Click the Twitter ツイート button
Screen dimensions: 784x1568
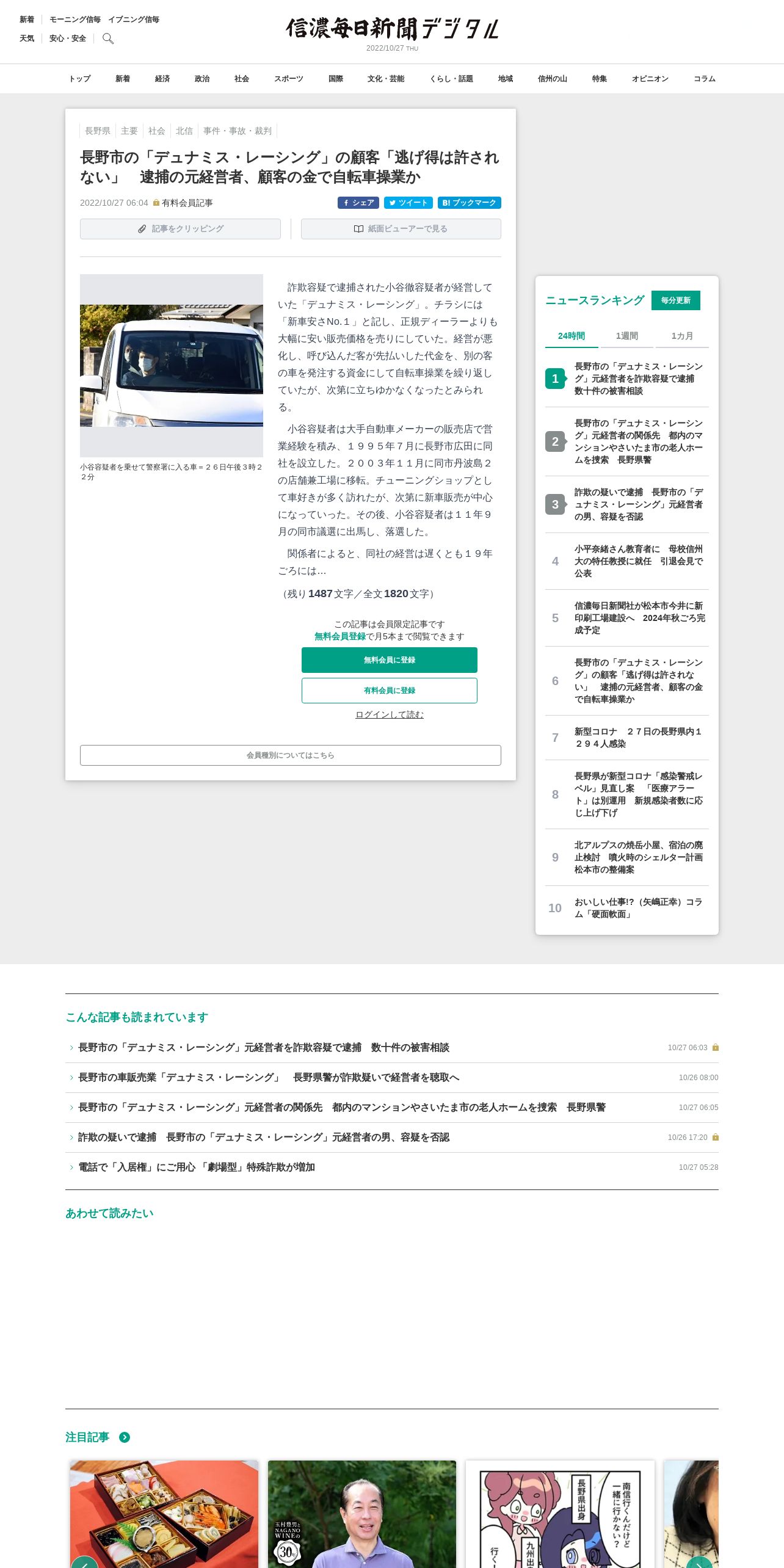point(408,203)
